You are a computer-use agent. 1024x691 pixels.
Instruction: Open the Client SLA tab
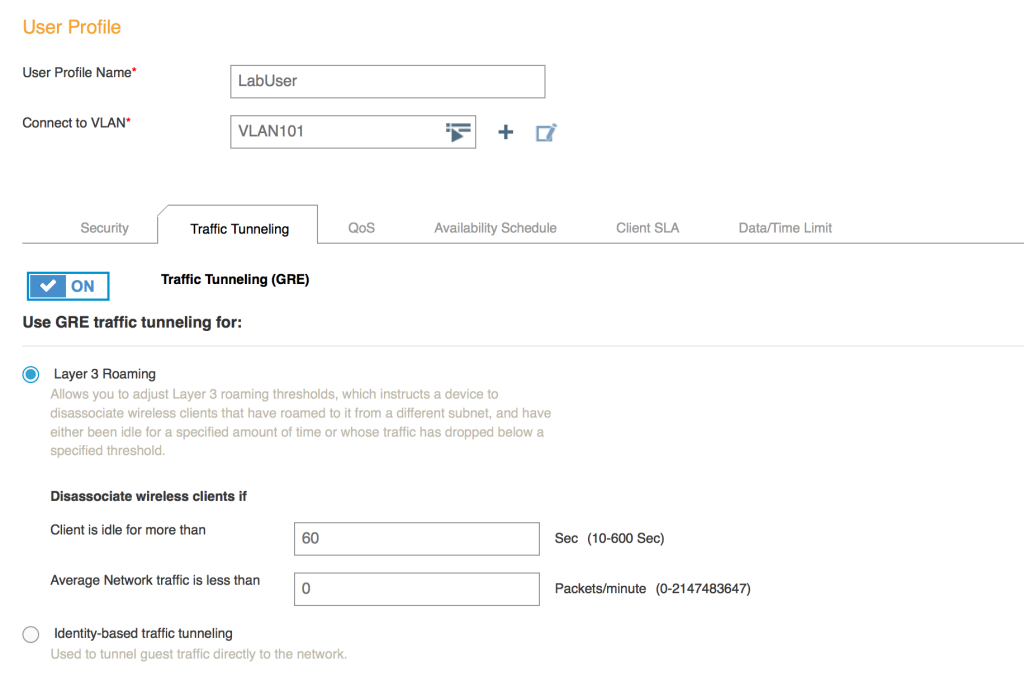point(648,228)
